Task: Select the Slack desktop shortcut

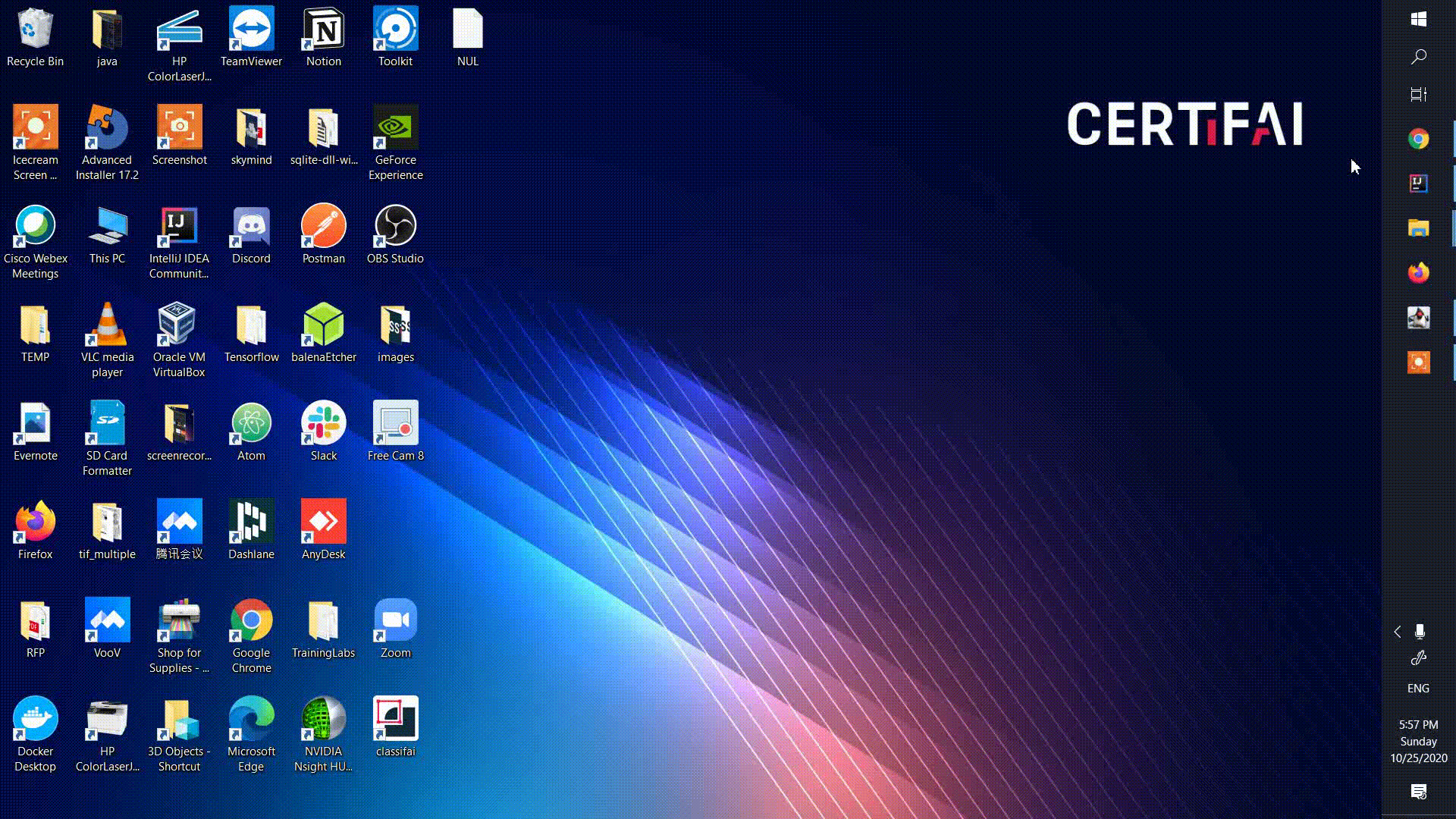Action: [x=324, y=424]
